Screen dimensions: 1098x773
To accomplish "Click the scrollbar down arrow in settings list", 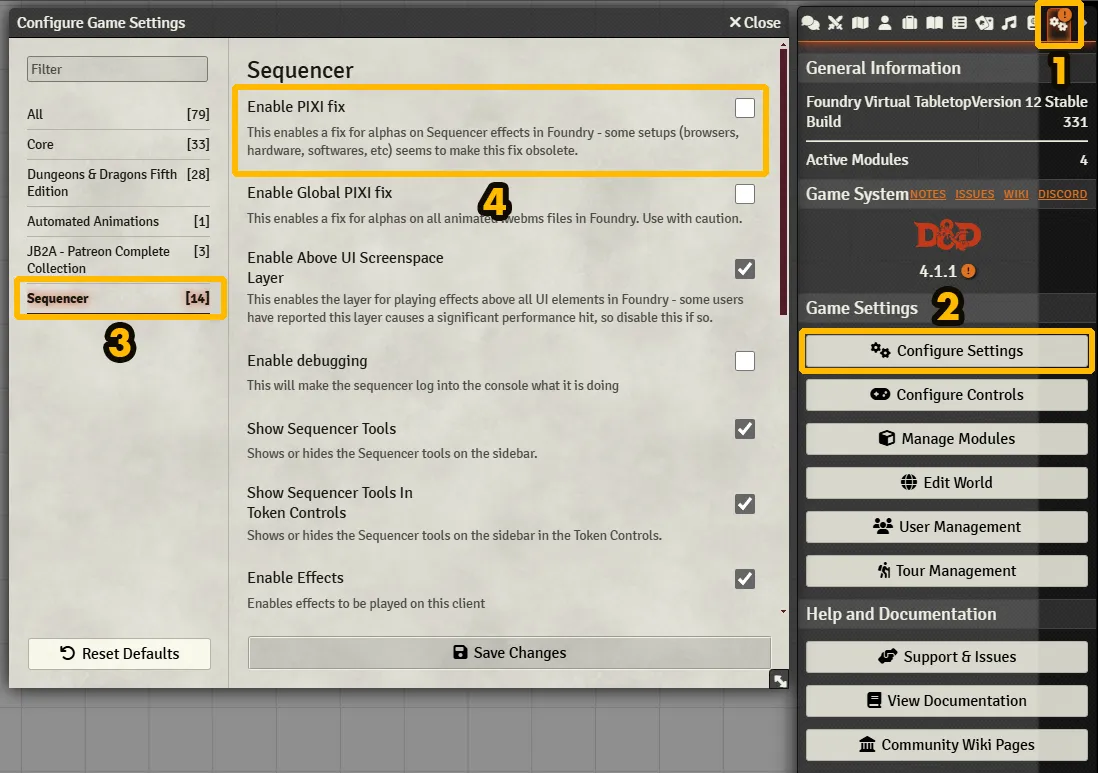I will pos(783,611).
